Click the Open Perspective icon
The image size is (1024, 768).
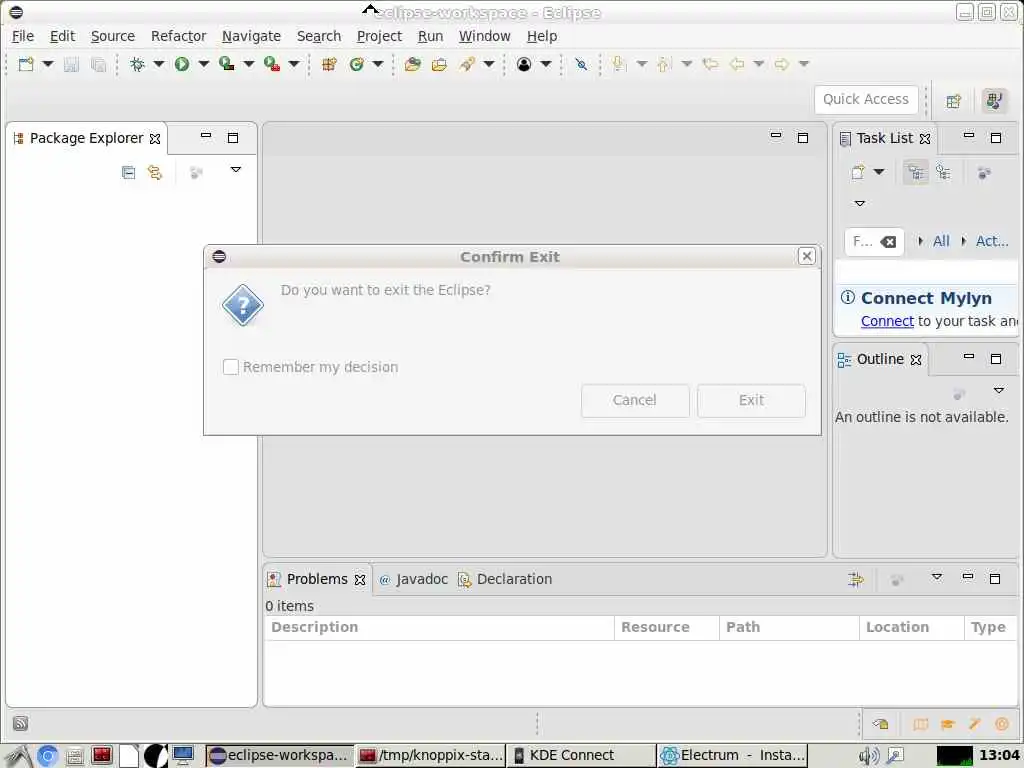click(954, 101)
